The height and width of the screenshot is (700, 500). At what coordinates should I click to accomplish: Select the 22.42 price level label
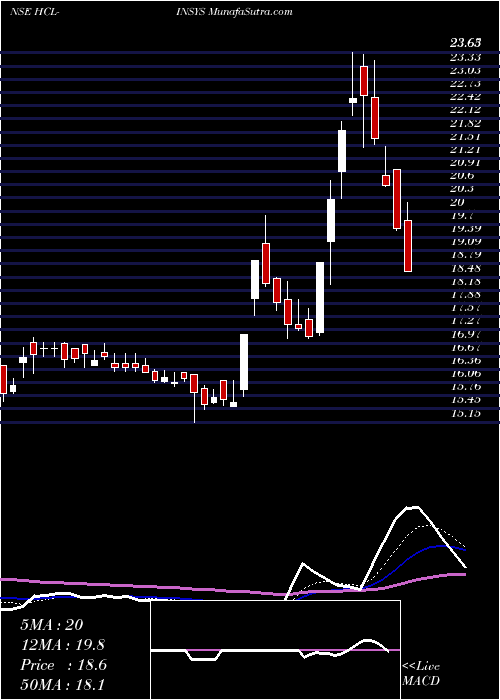[x=466, y=96]
